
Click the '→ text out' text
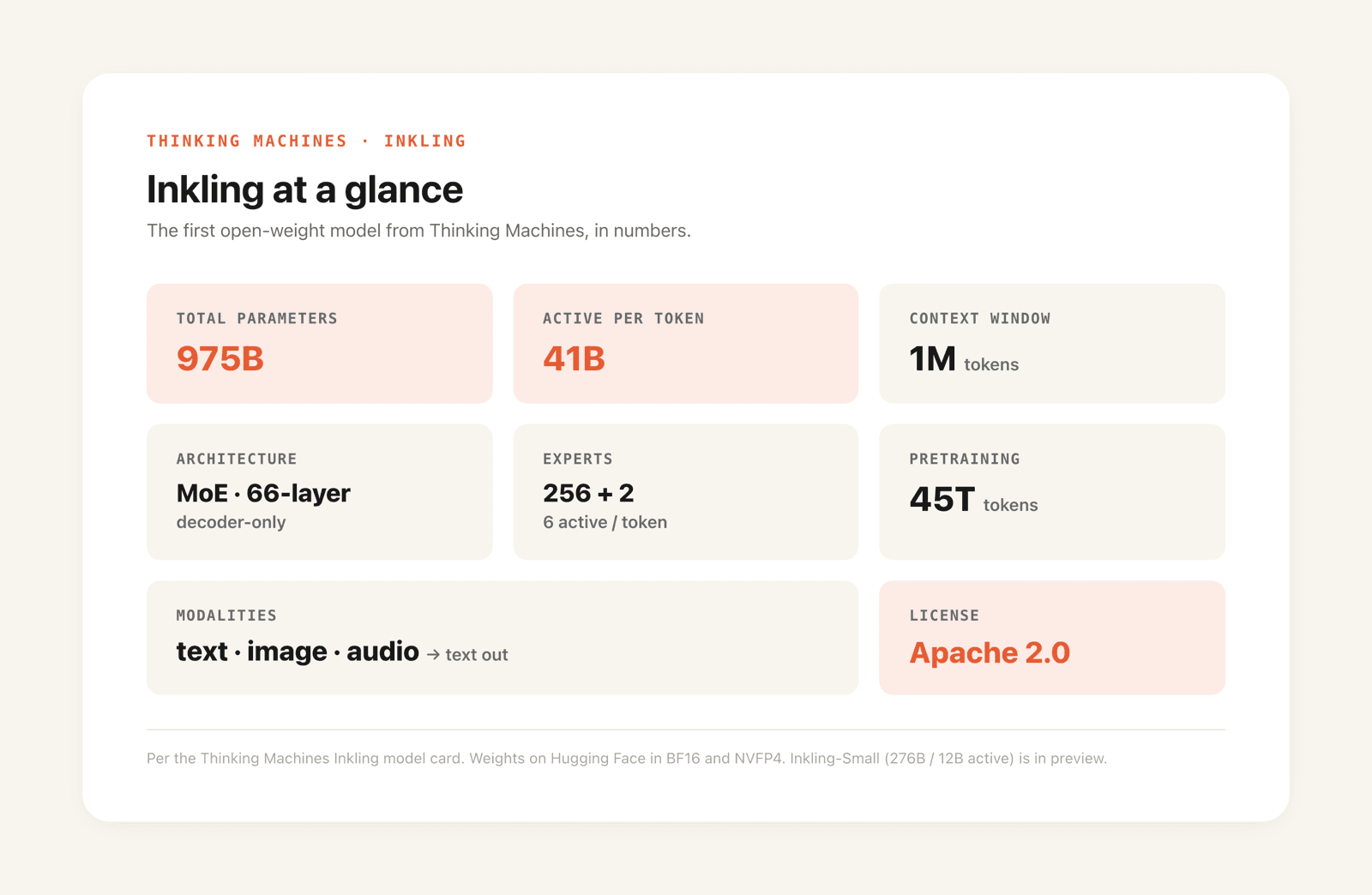467,655
